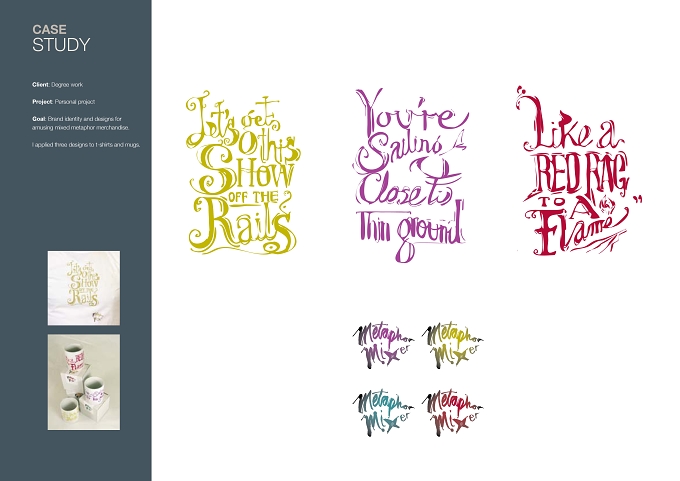Click the Project: Personal project line

coord(63,101)
